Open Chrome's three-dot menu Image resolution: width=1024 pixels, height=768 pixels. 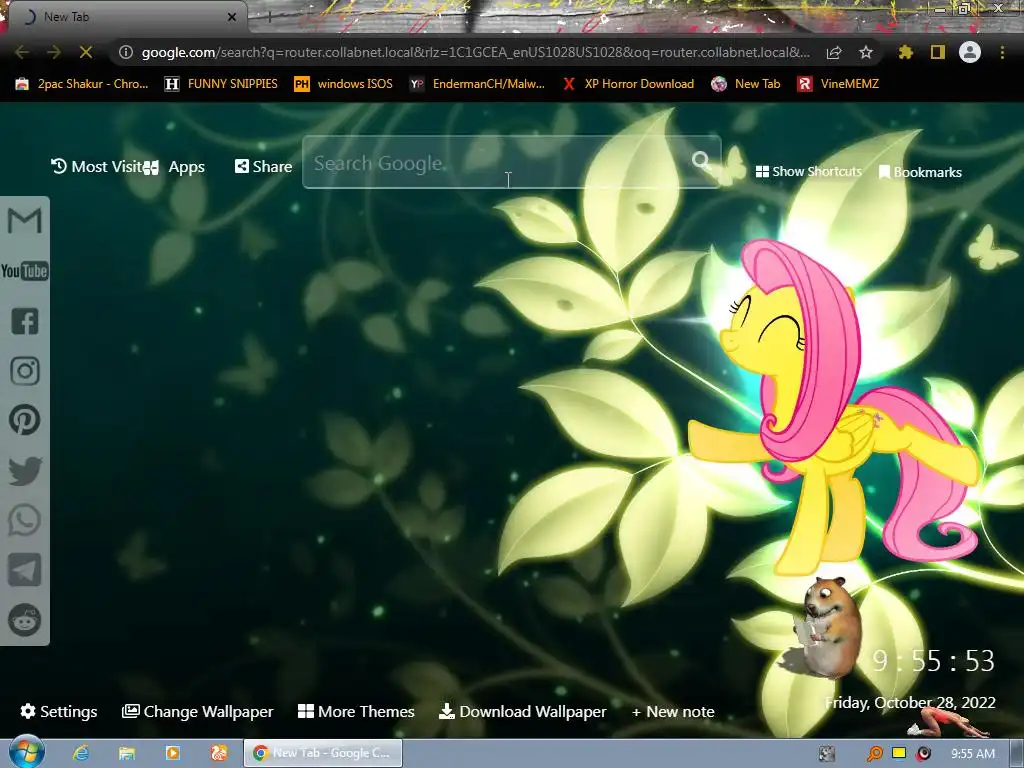[1002, 52]
